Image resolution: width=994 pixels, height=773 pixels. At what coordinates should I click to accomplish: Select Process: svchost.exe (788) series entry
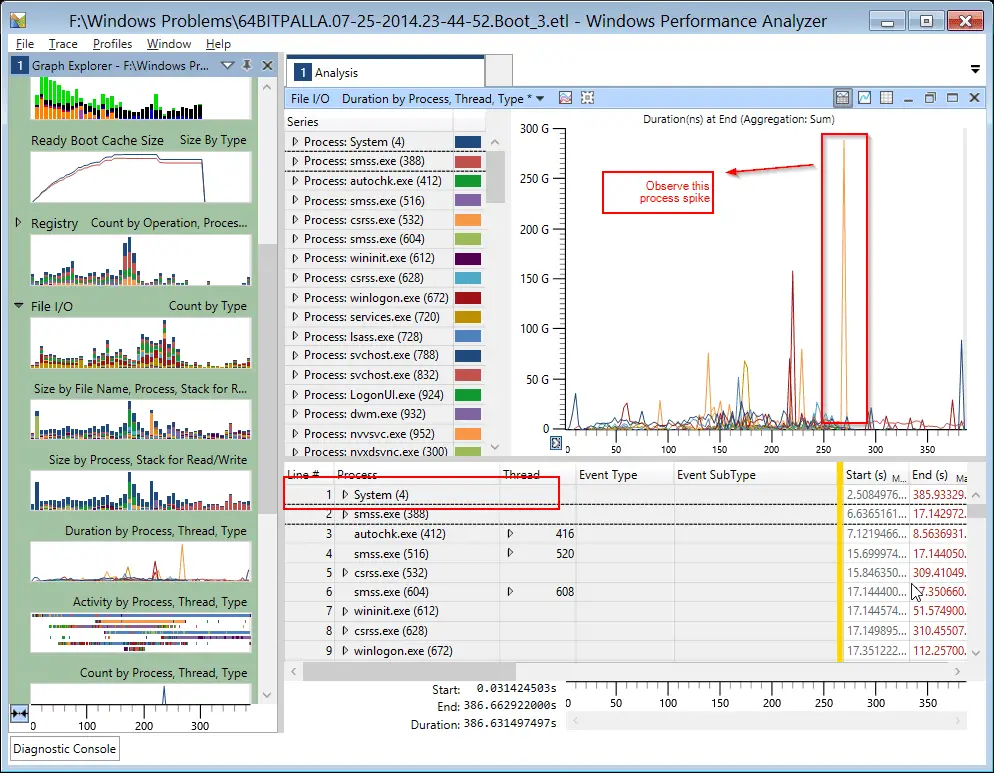coord(371,355)
